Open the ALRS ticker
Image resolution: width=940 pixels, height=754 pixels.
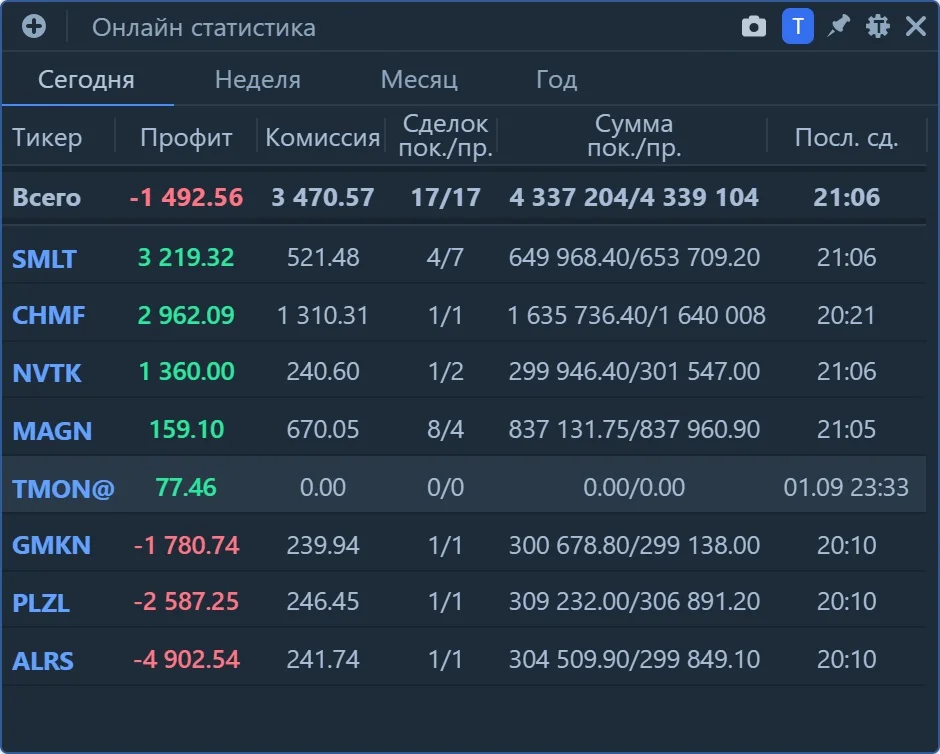[43, 660]
